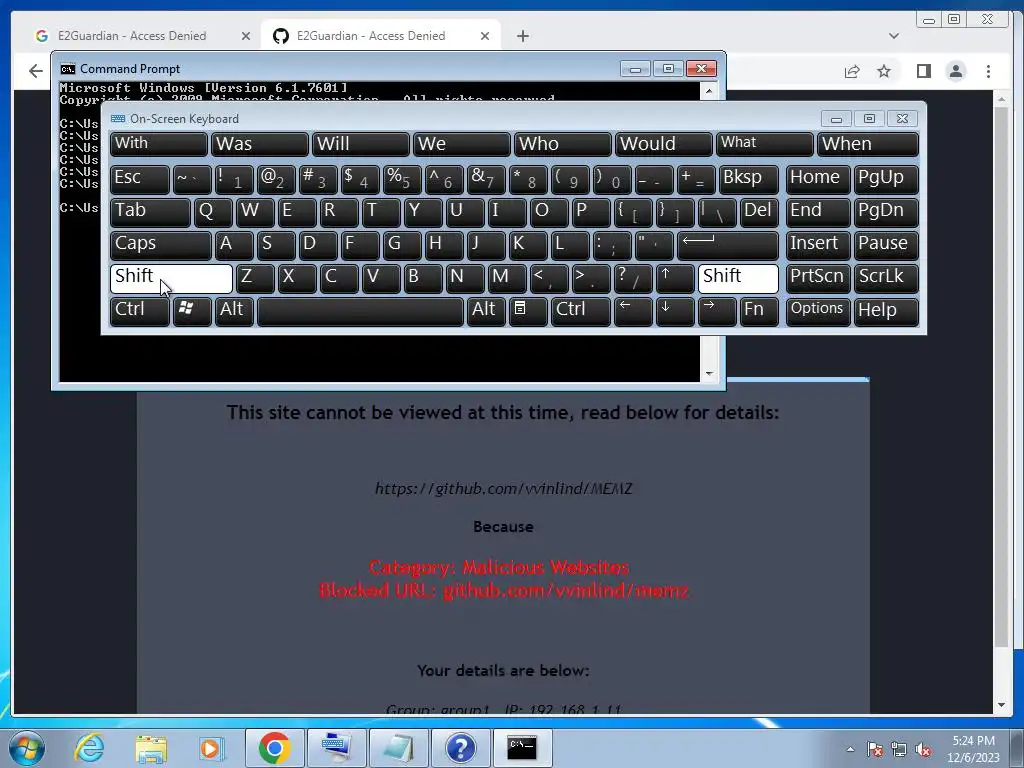Choose 'When' text prediction

click(x=868, y=144)
